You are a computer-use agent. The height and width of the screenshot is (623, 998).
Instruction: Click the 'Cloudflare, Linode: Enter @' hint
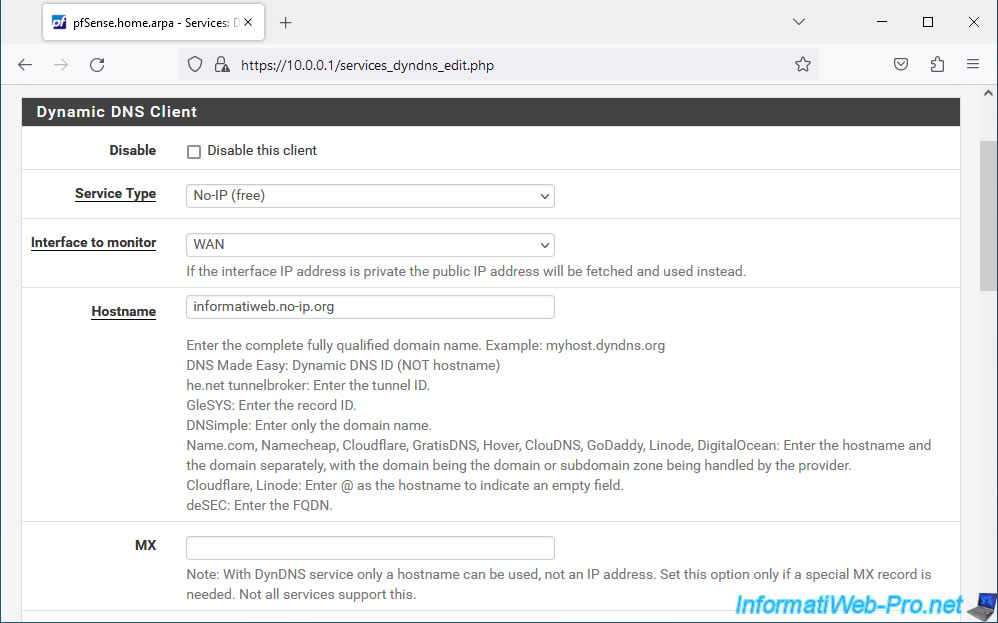(405, 486)
